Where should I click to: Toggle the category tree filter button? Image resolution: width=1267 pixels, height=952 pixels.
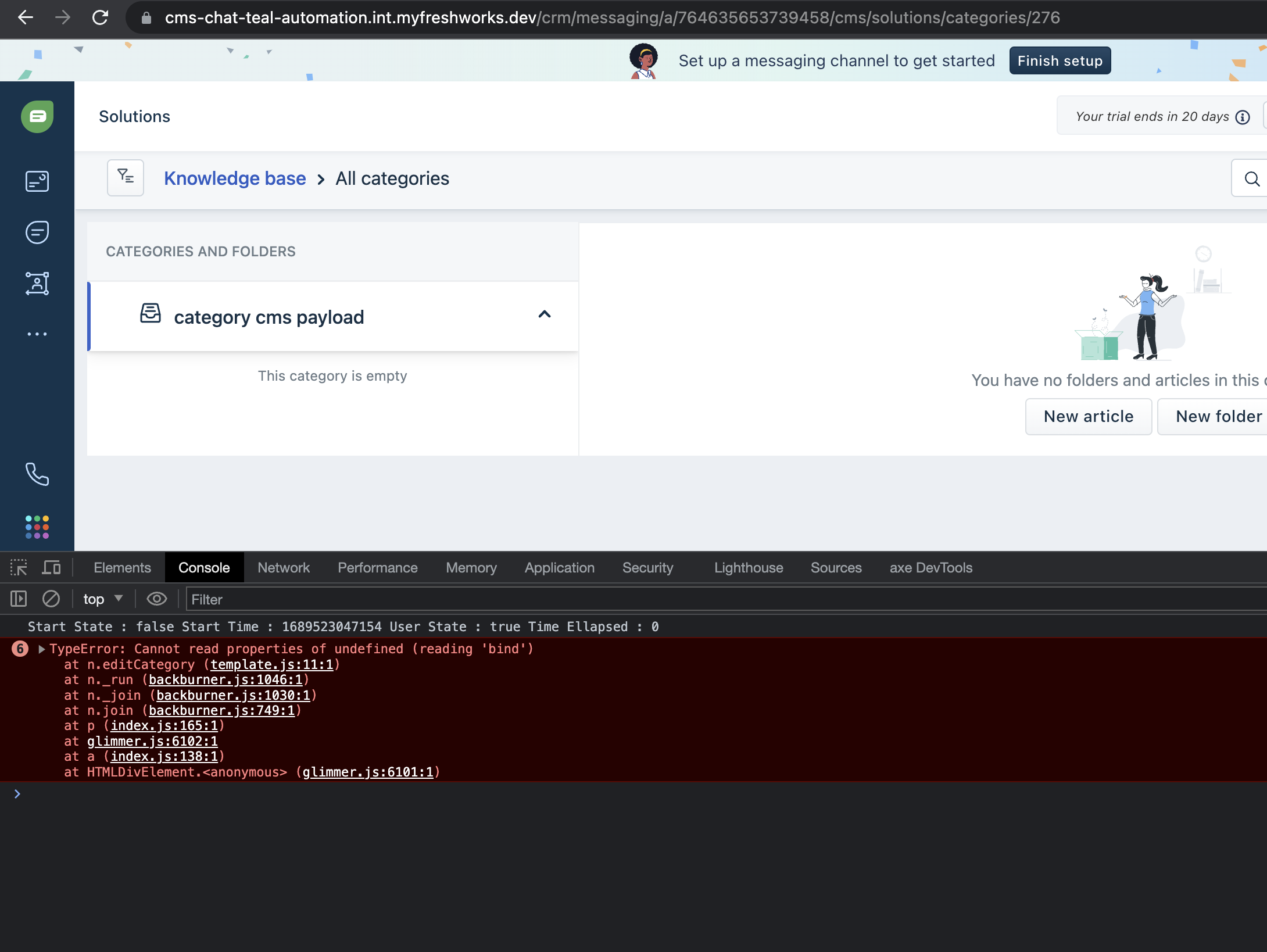126,178
